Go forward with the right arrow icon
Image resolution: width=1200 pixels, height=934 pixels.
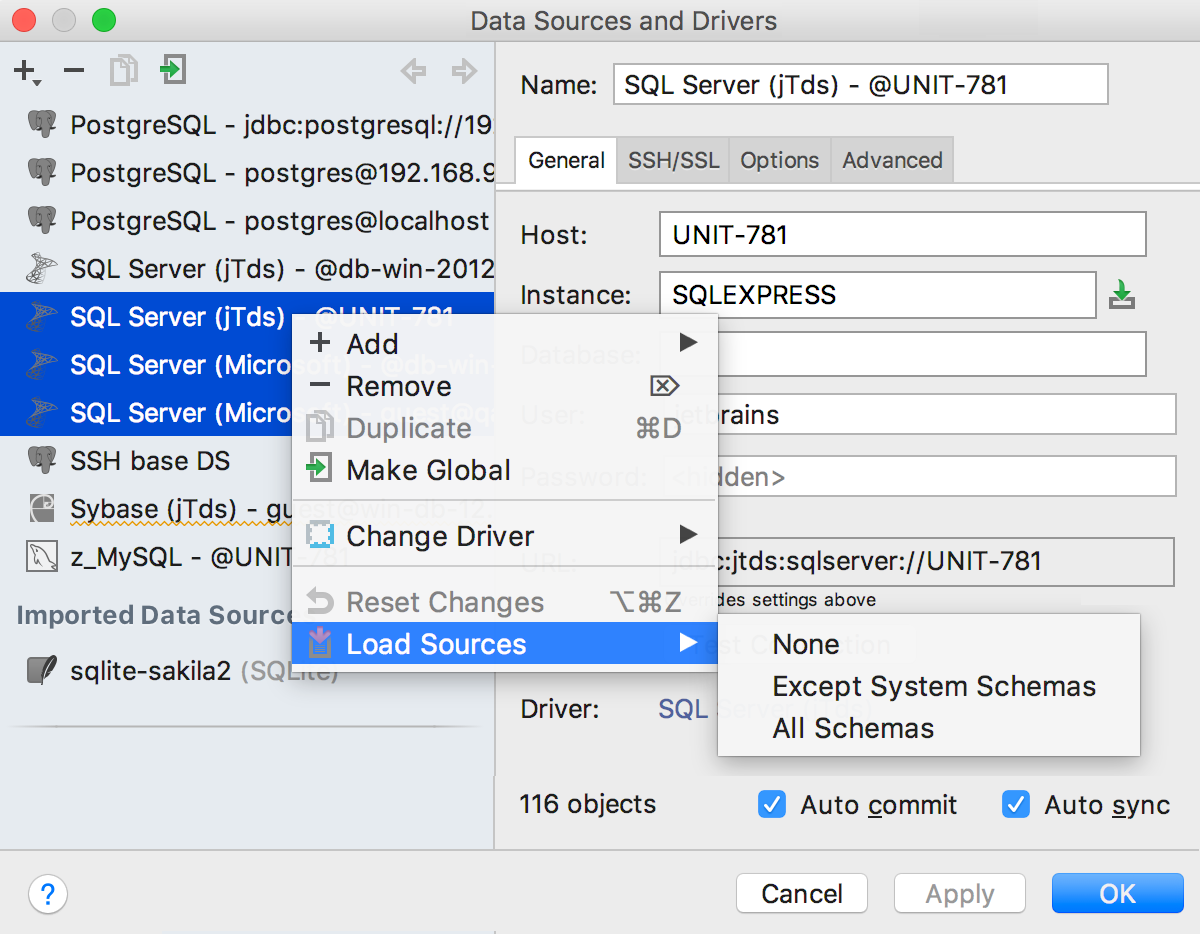point(464,70)
